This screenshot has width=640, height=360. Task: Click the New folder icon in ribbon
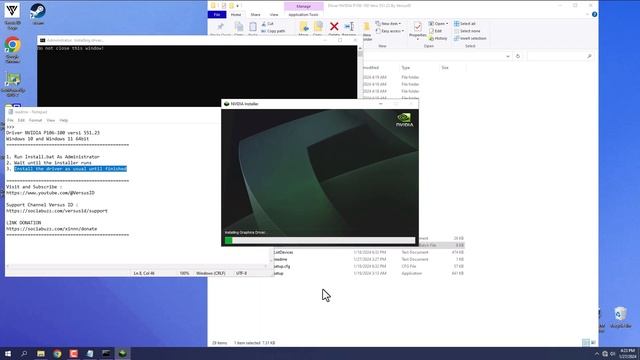click(x=367, y=27)
